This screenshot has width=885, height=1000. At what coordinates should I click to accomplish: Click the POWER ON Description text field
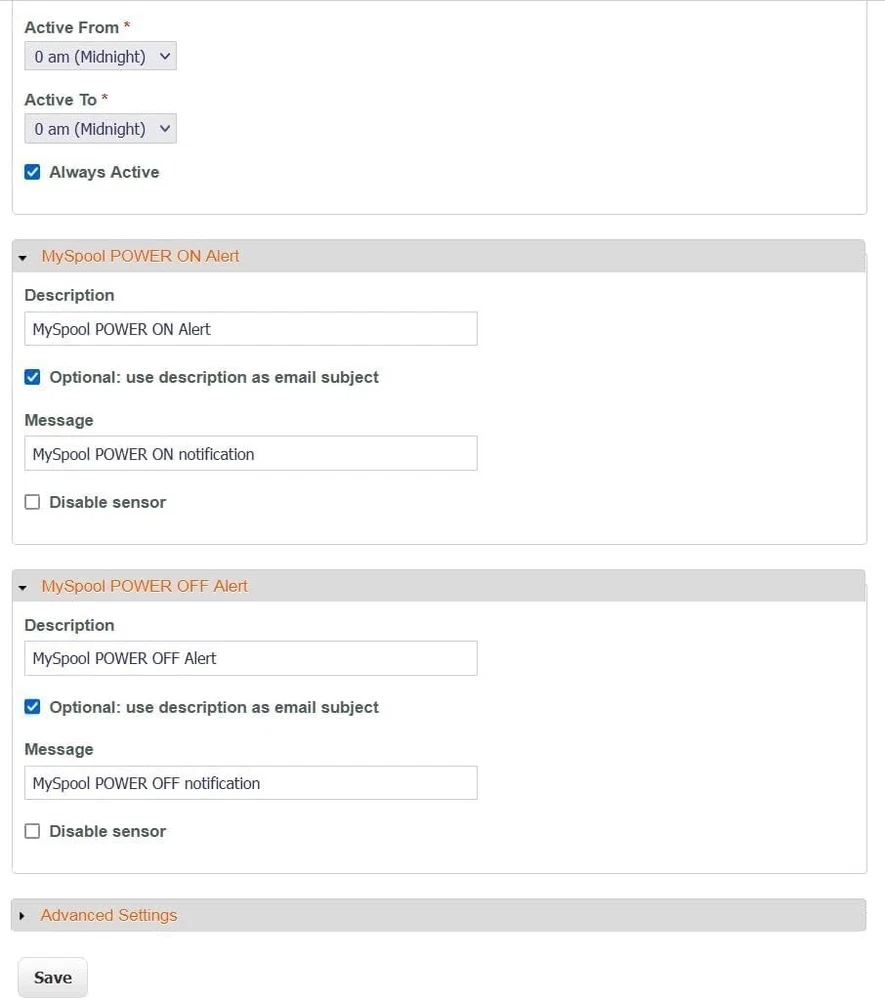[x=250, y=329]
